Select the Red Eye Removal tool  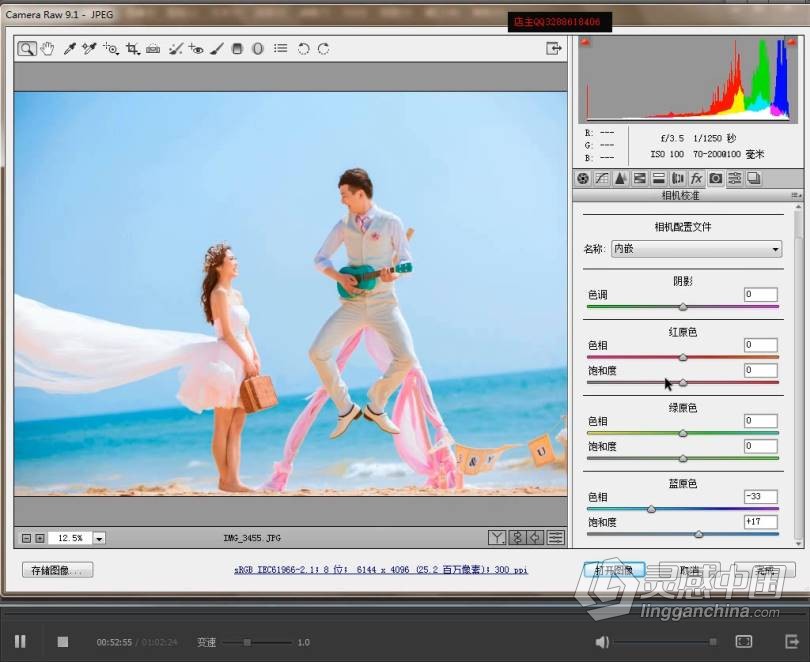[x=196, y=49]
